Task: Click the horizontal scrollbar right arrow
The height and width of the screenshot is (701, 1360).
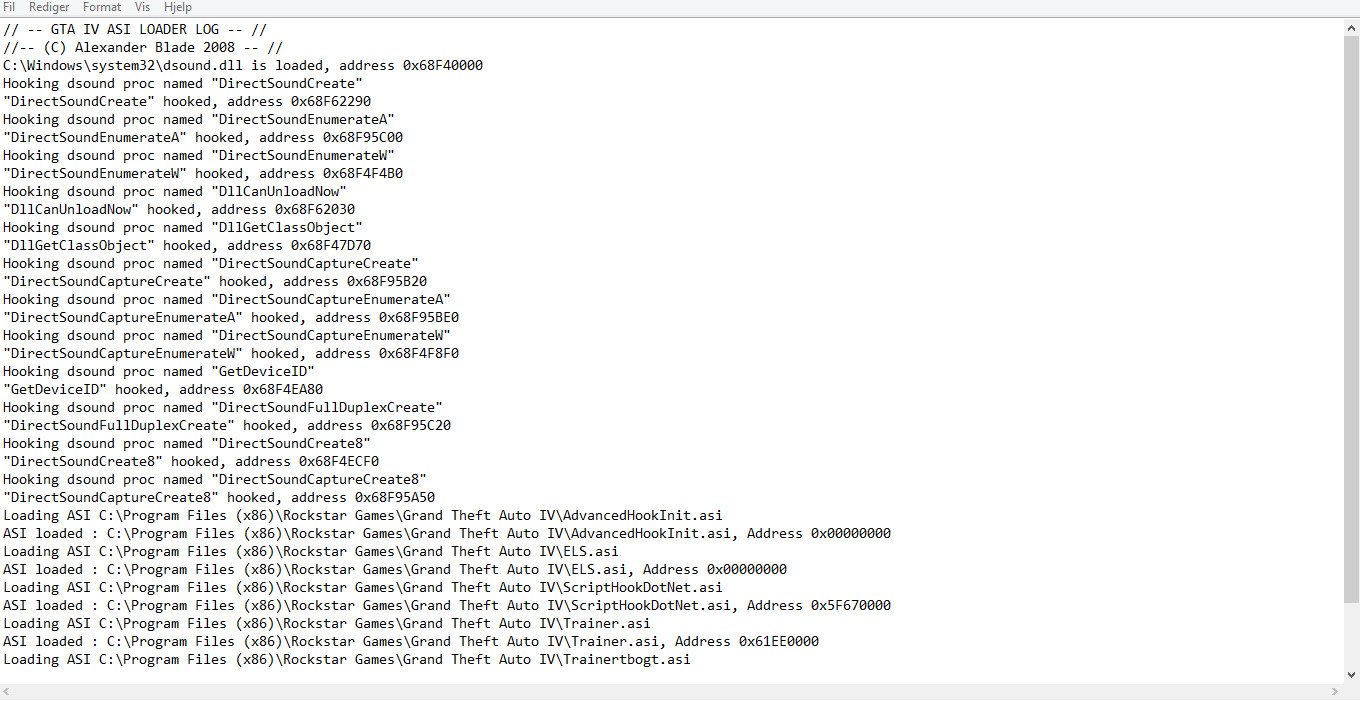Action: pos(1335,691)
